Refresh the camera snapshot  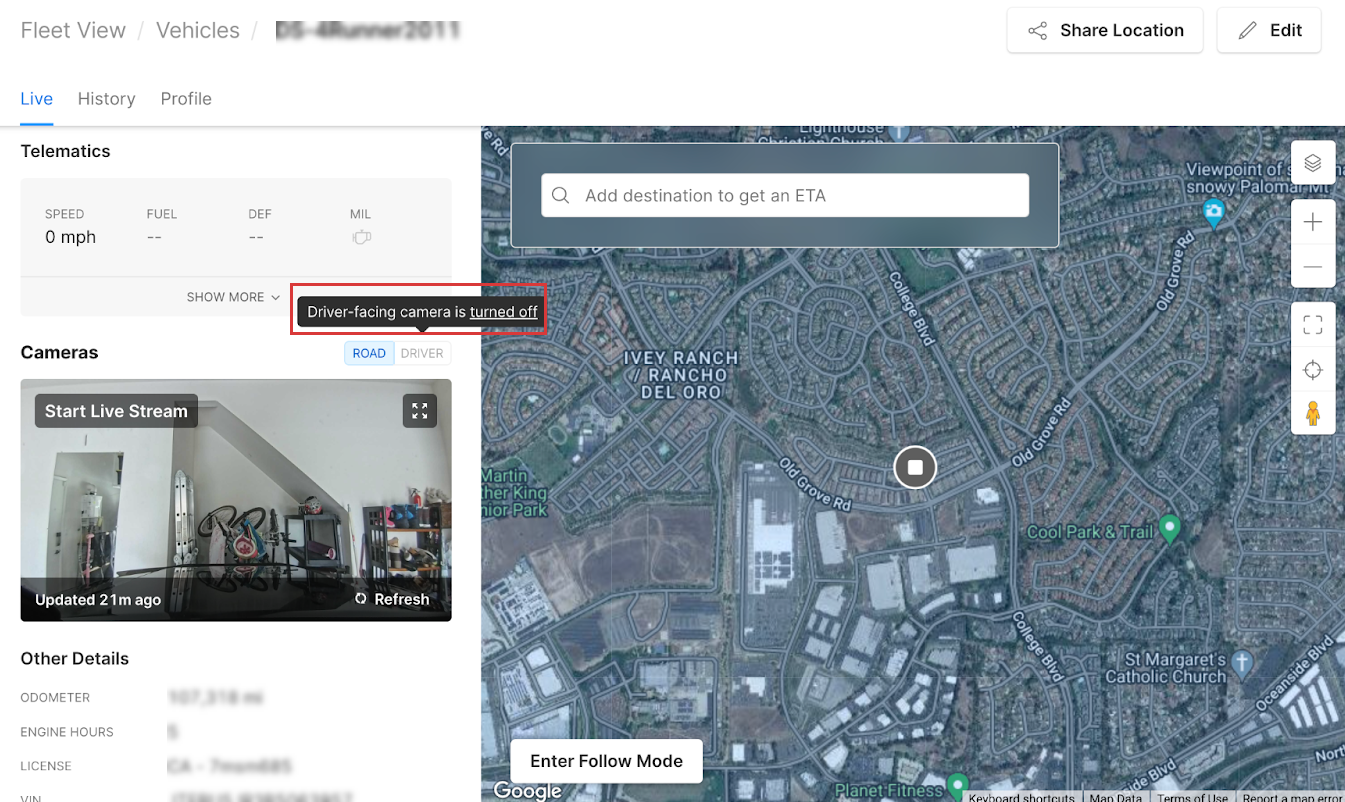[x=392, y=599]
